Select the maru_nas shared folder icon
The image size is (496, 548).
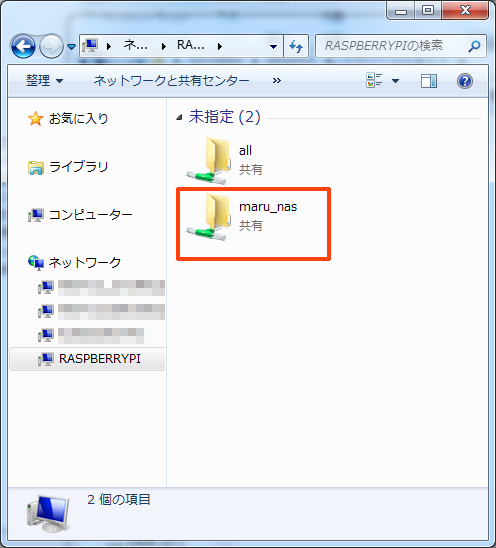coord(209,217)
